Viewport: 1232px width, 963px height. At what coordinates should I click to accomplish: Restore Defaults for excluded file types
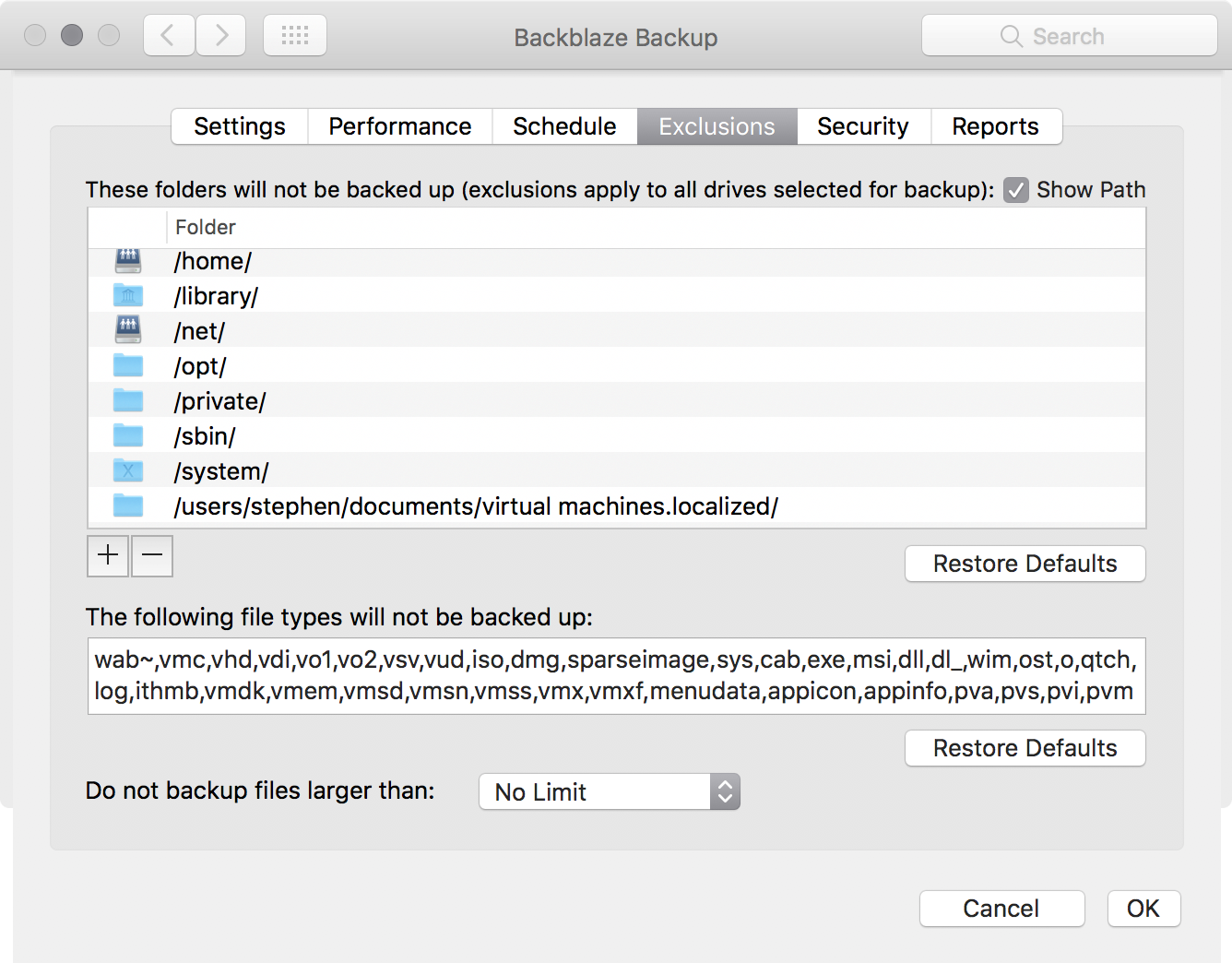click(x=1025, y=748)
